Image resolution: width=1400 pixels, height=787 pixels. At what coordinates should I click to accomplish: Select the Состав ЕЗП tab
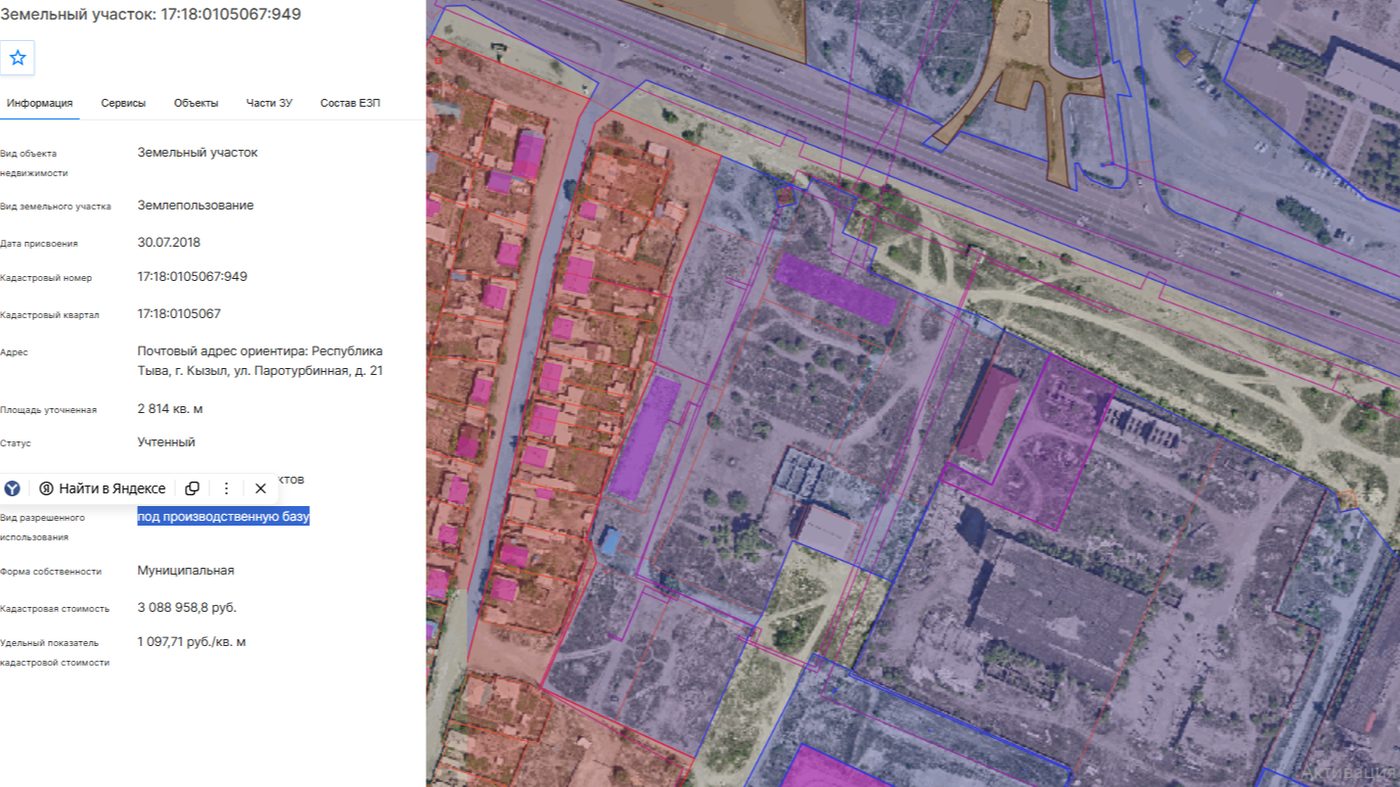pos(350,103)
